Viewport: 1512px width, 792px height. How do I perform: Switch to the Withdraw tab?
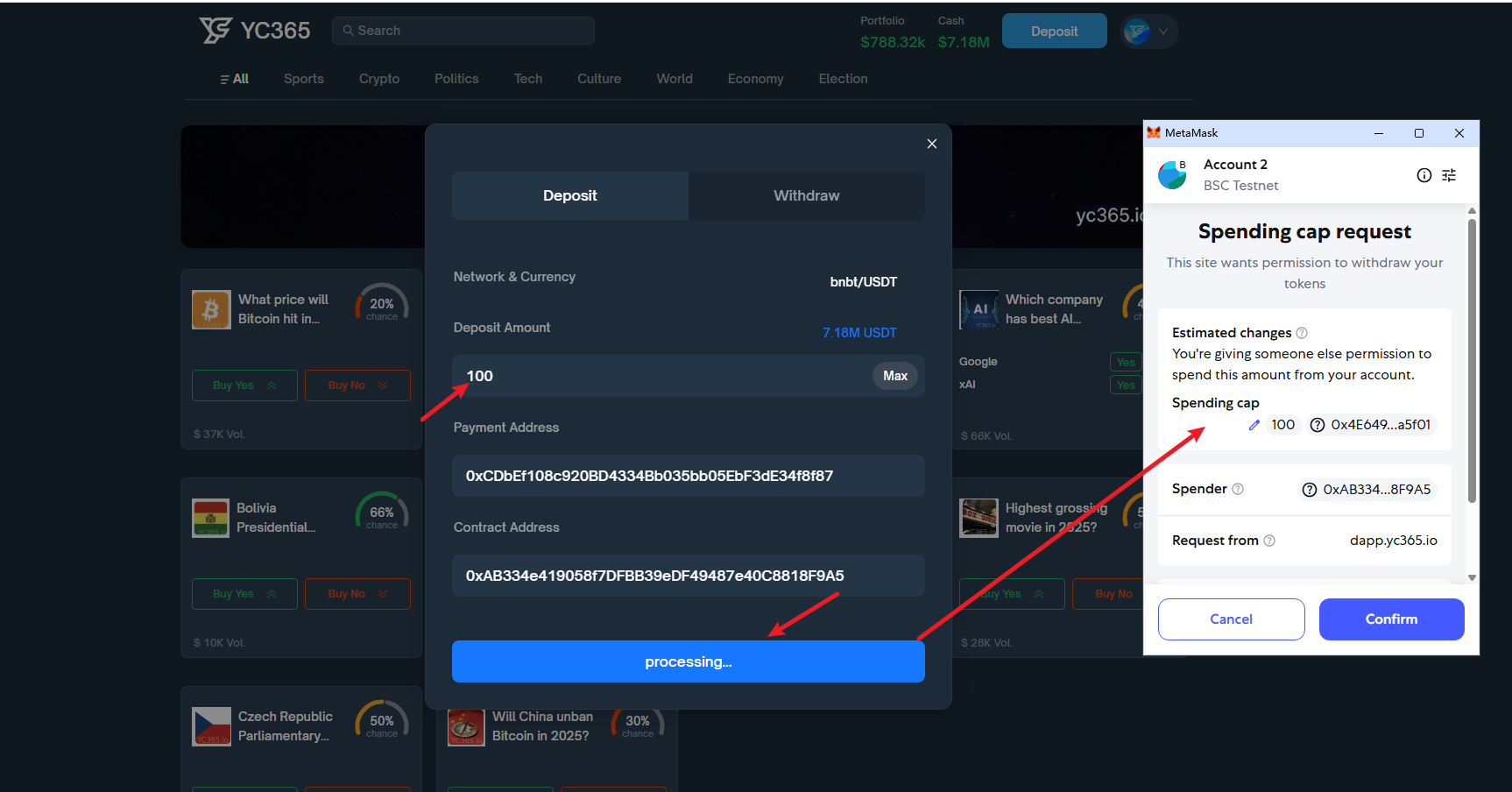[807, 195]
